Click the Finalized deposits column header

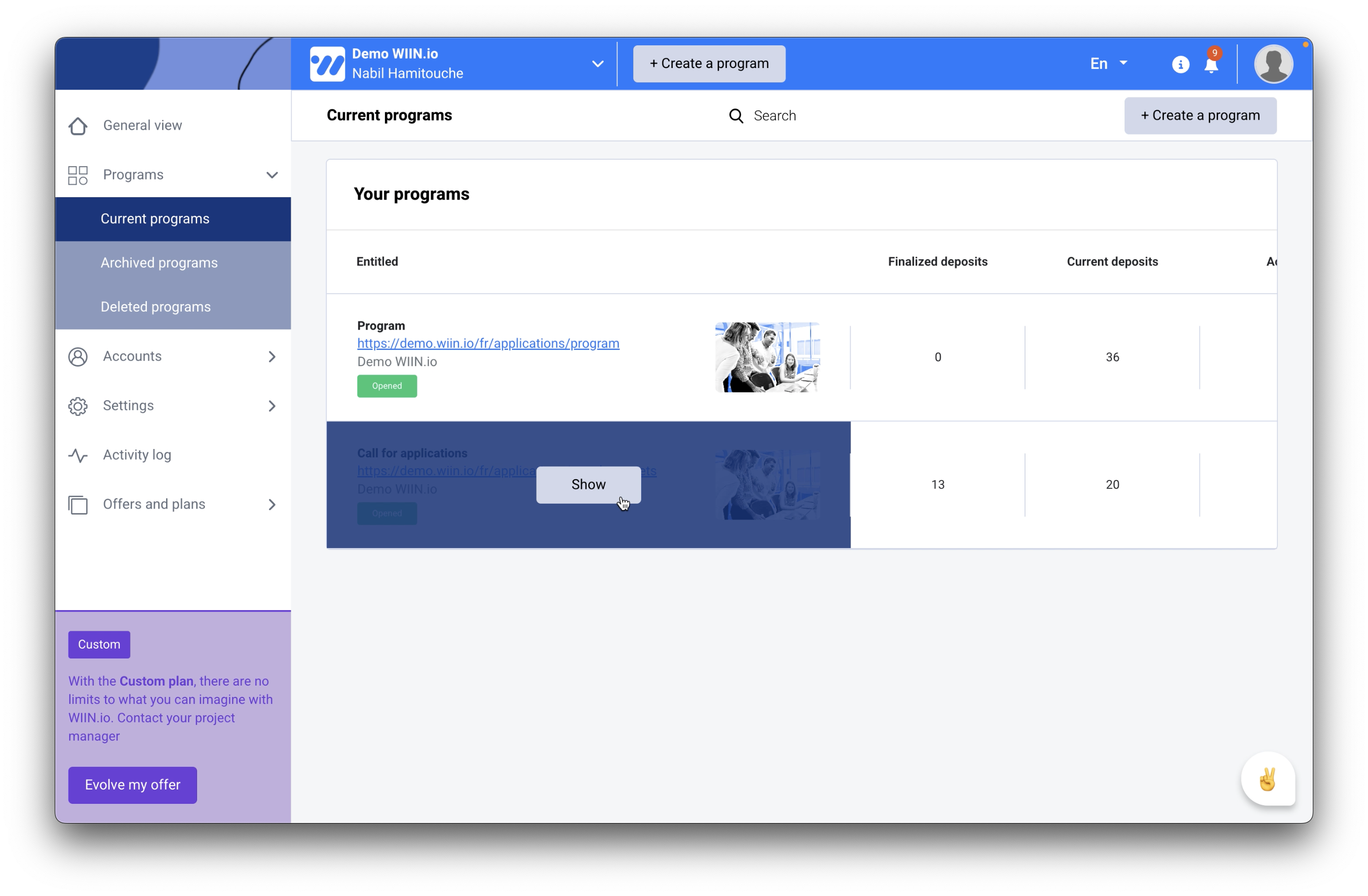tap(937, 262)
